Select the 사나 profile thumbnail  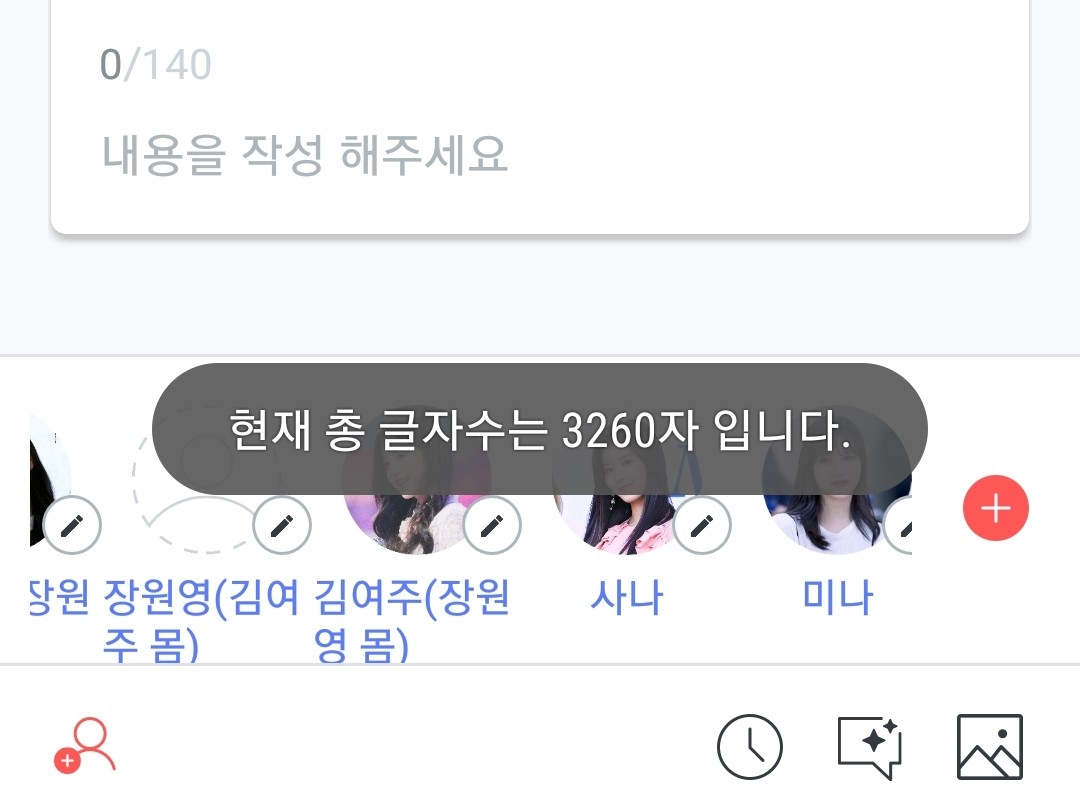(x=627, y=480)
